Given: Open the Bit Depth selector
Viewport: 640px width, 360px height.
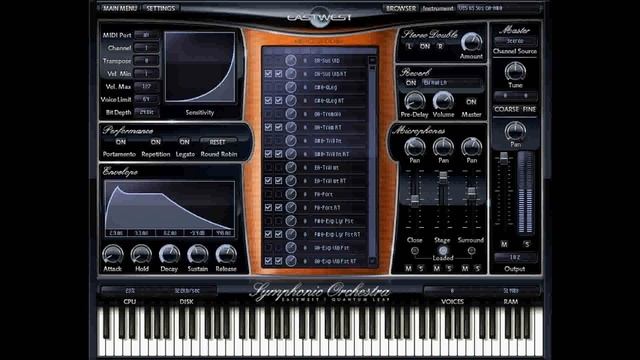Looking at the screenshot, I should click(147, 112).
